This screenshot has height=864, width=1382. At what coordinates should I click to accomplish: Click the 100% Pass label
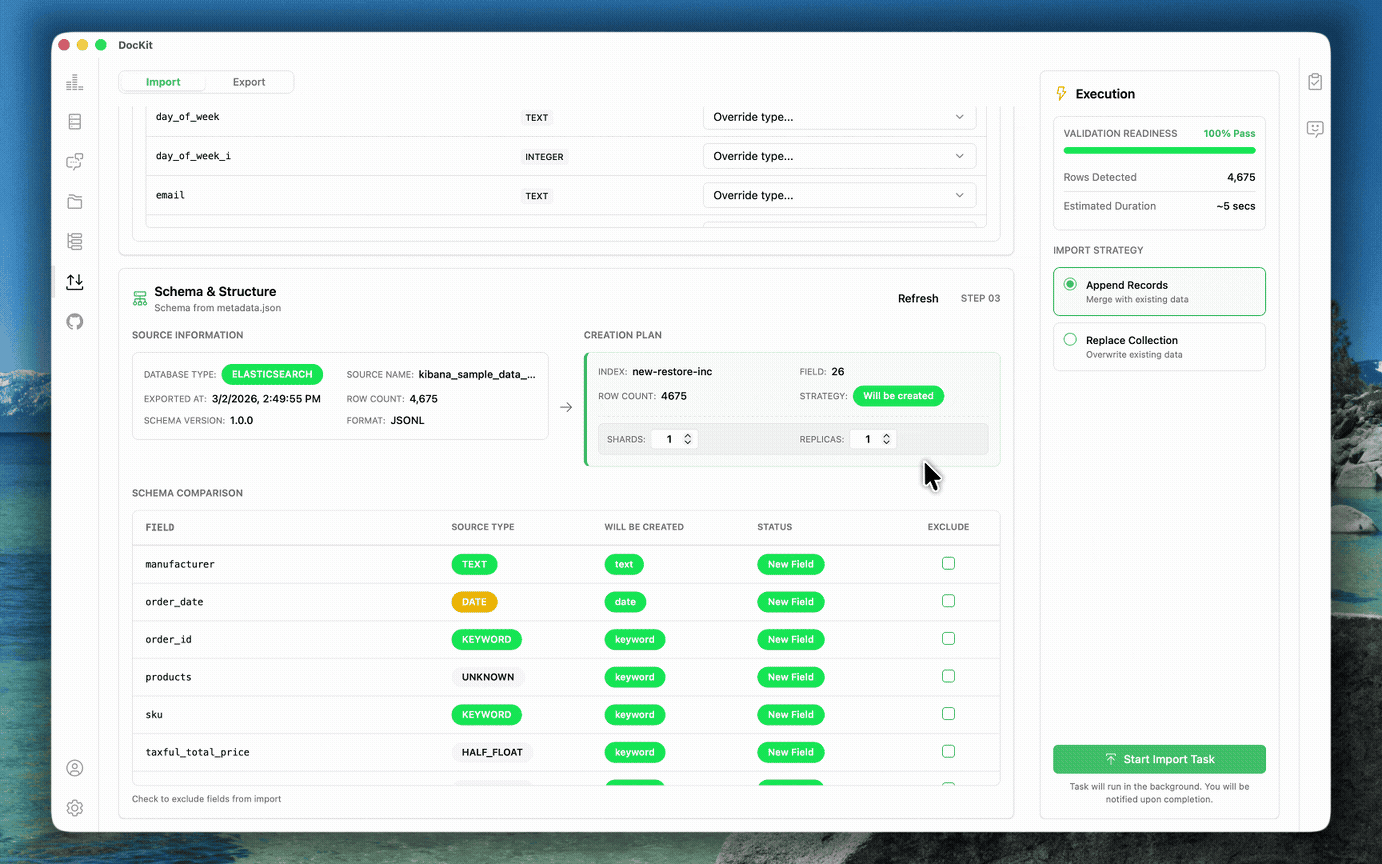[1229, 133]
